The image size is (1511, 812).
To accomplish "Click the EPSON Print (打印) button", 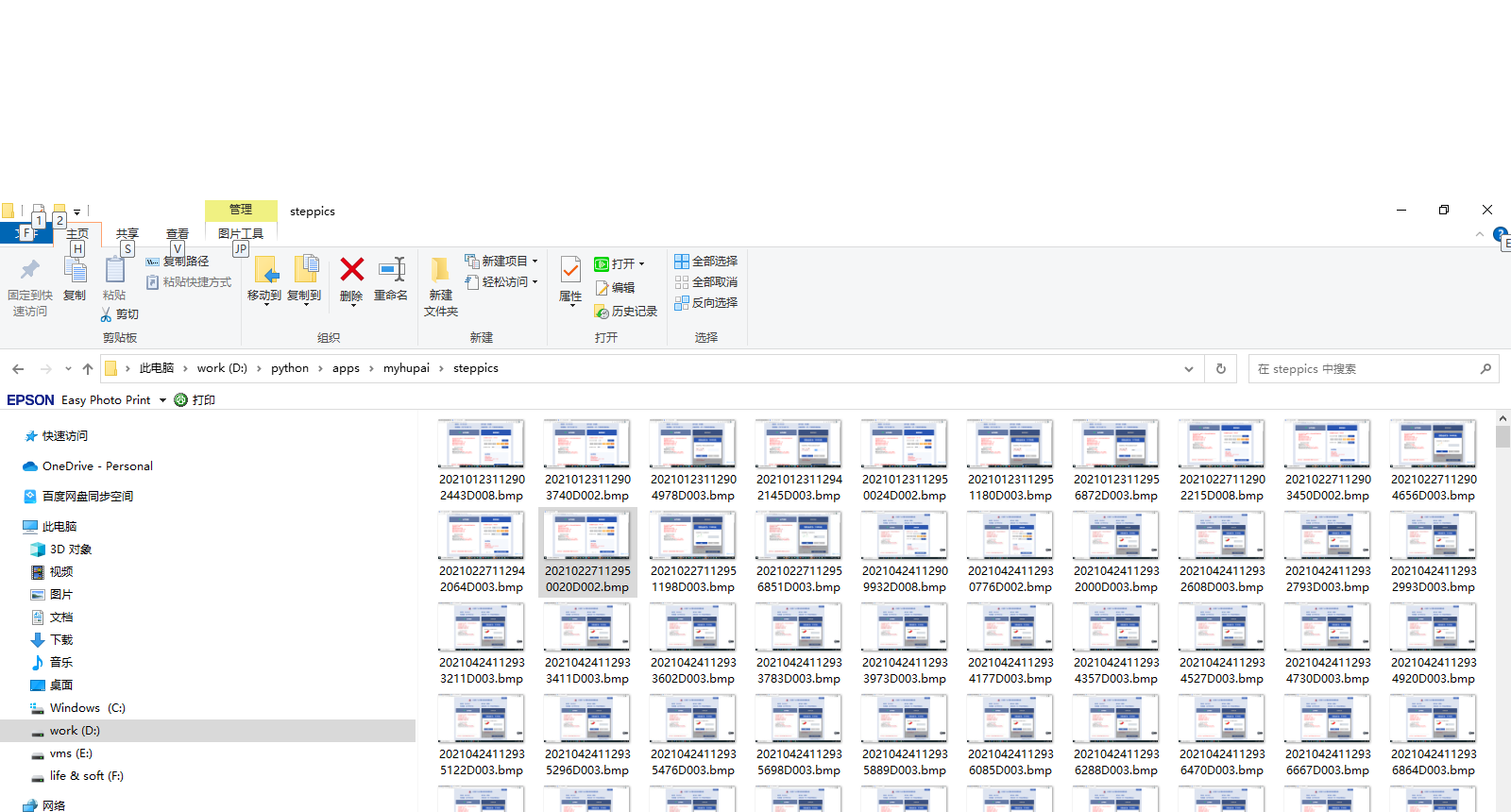I will pos(195,400).
